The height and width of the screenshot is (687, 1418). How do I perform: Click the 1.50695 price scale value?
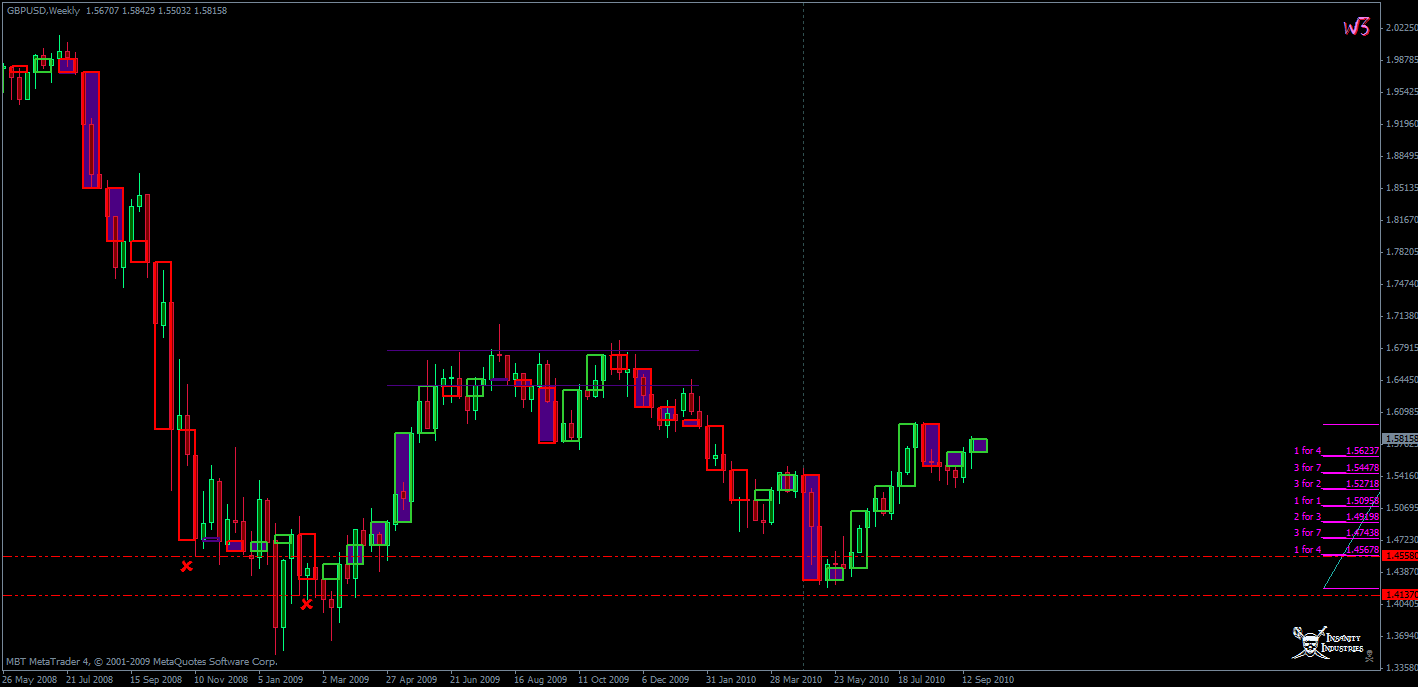coord(1401,507)
